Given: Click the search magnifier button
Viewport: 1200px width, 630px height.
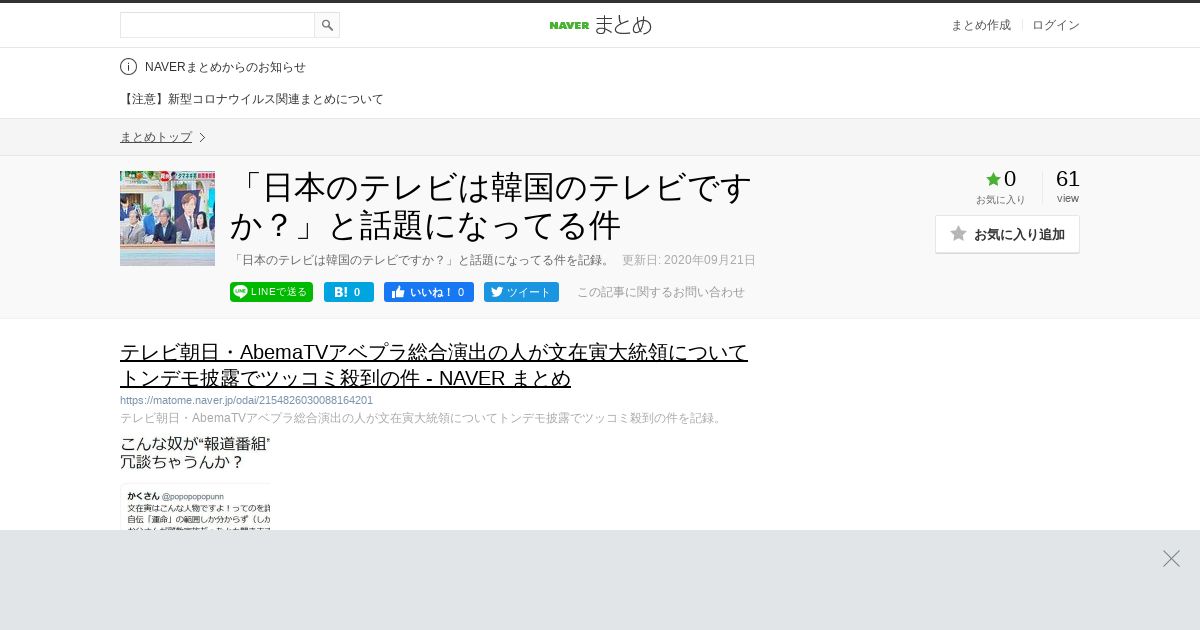Looking at the screenshot, I should pyautogui.click(x=327, y=25).
